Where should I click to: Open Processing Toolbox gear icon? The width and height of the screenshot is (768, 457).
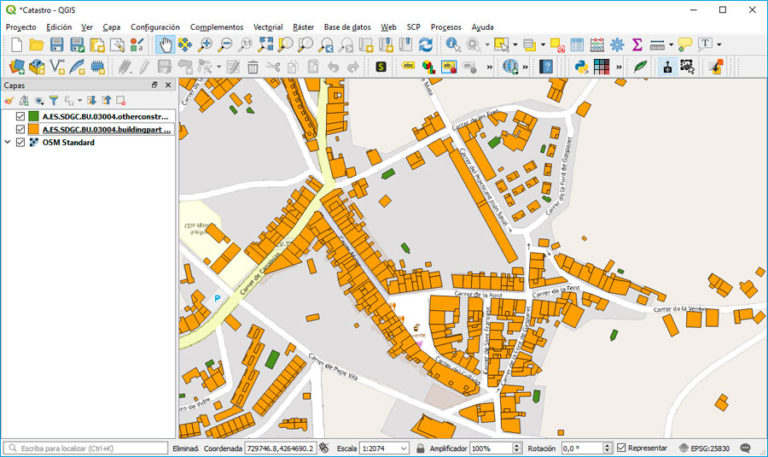tap(617, 45)
